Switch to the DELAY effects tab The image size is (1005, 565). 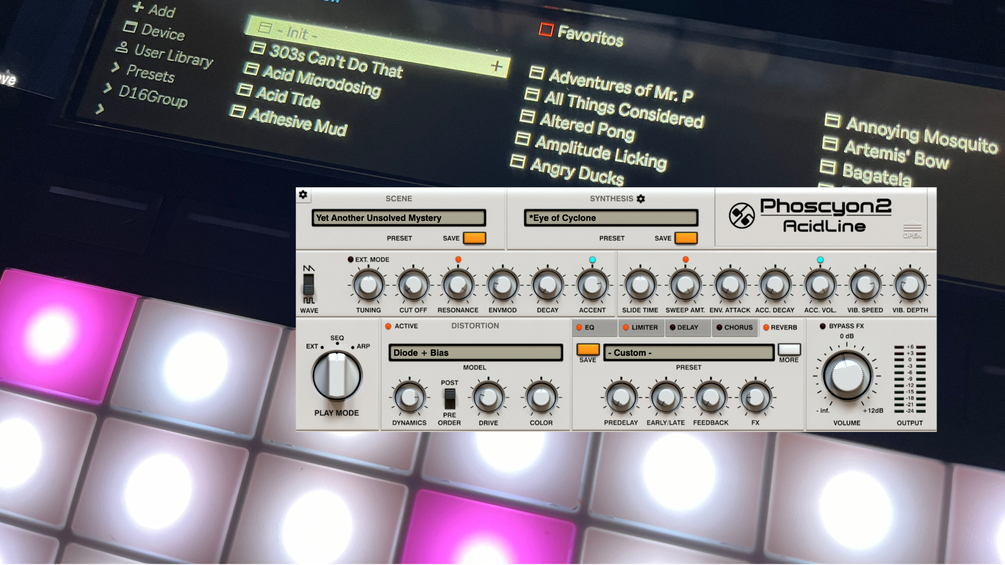(688, 327)
